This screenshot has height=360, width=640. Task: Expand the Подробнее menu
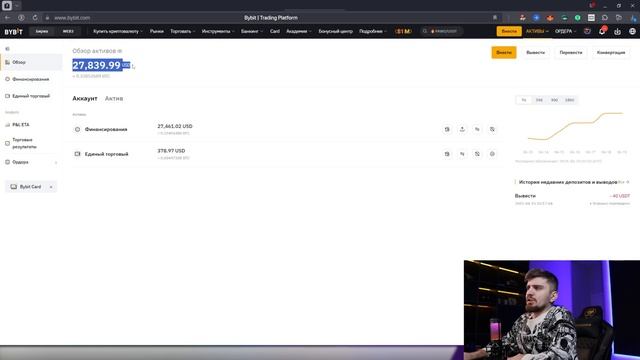click(x=373, y=31)
